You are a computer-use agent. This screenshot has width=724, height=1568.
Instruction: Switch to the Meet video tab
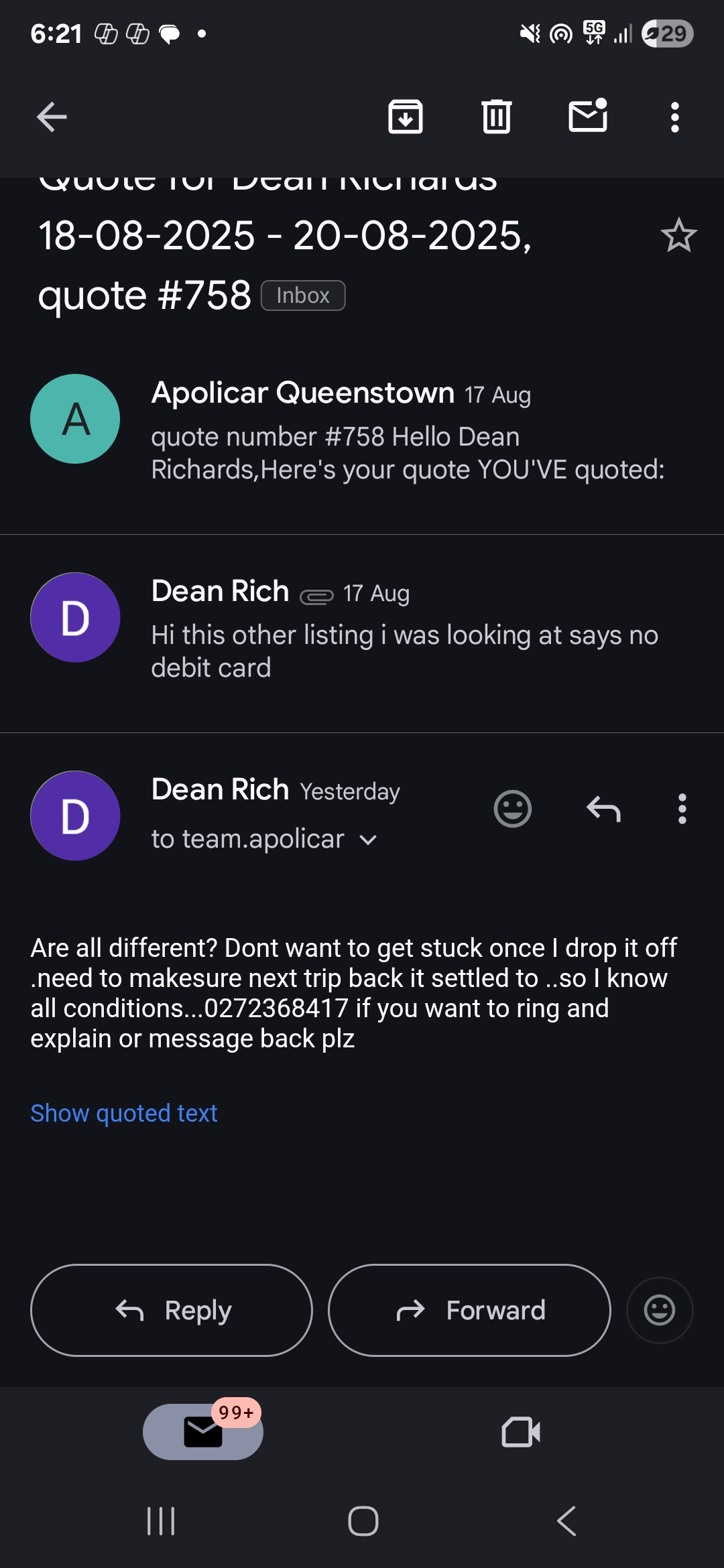tap(521, 1432)
